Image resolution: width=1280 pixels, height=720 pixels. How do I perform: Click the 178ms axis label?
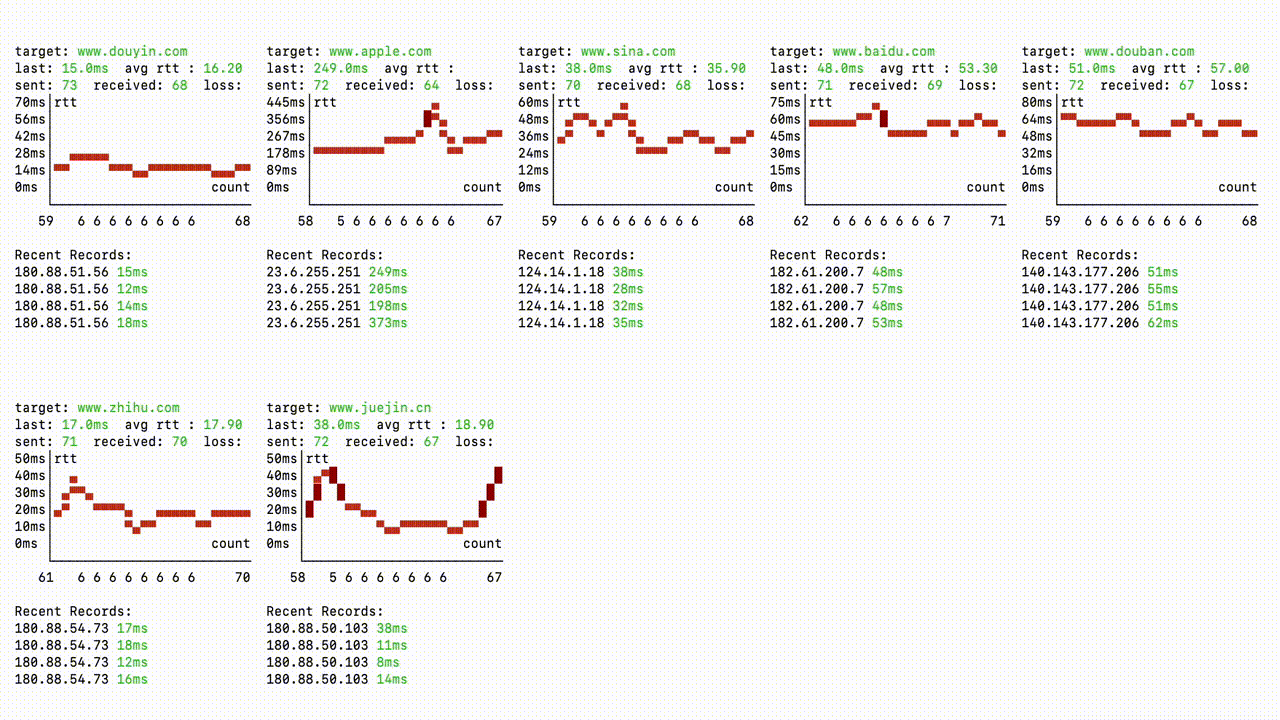coord(286,153)
